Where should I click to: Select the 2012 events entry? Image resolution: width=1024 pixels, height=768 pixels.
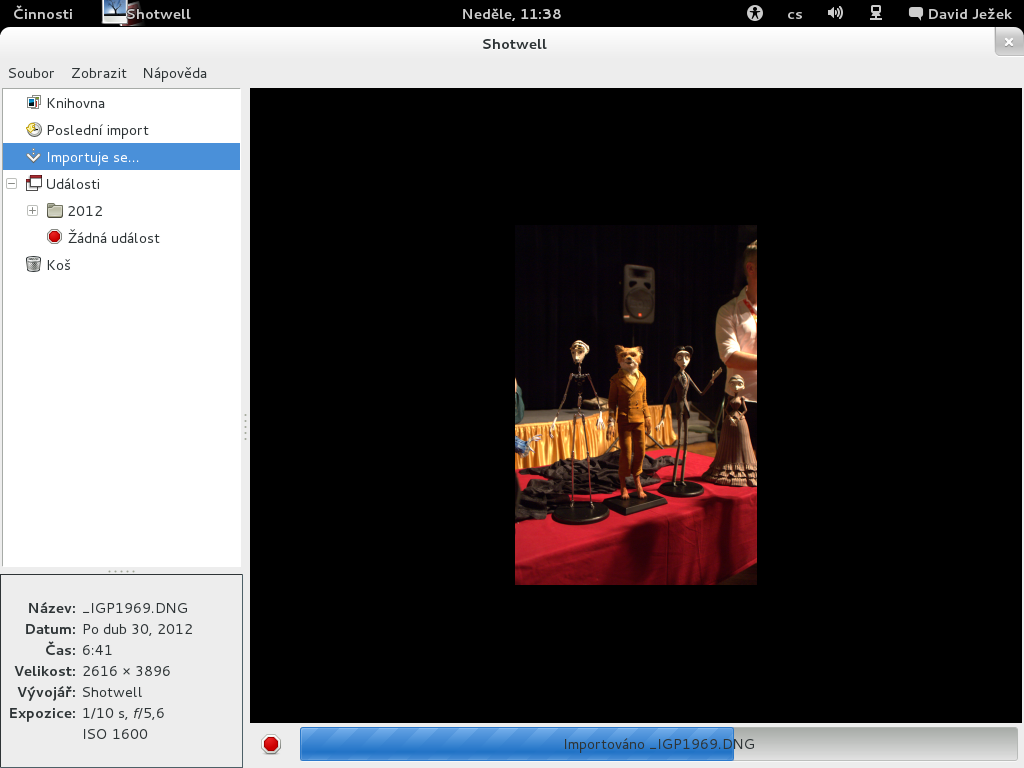121,210
